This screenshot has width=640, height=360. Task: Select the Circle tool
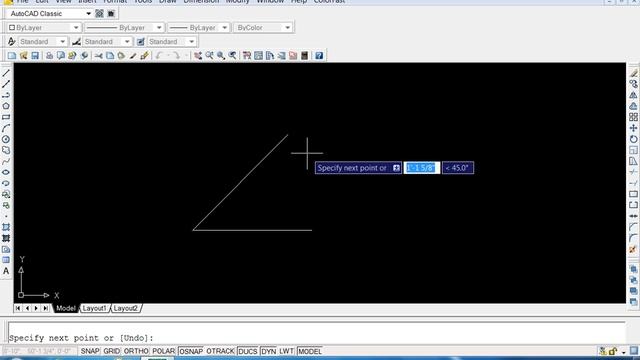tap(6, 140)
